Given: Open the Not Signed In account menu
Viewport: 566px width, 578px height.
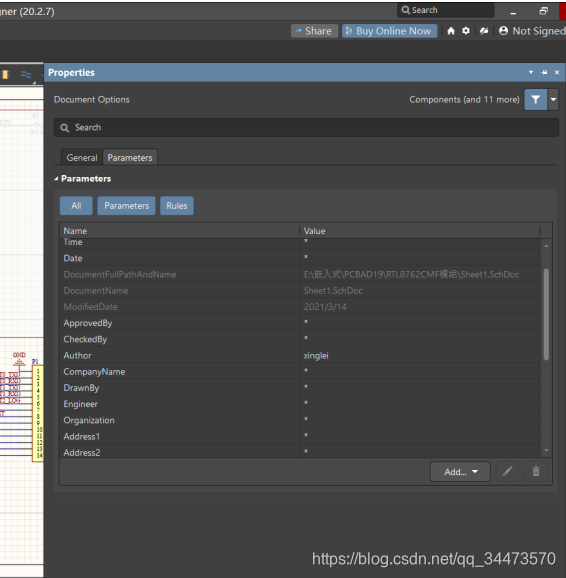Looking at the screenshot, I should (x=532, y=31).
